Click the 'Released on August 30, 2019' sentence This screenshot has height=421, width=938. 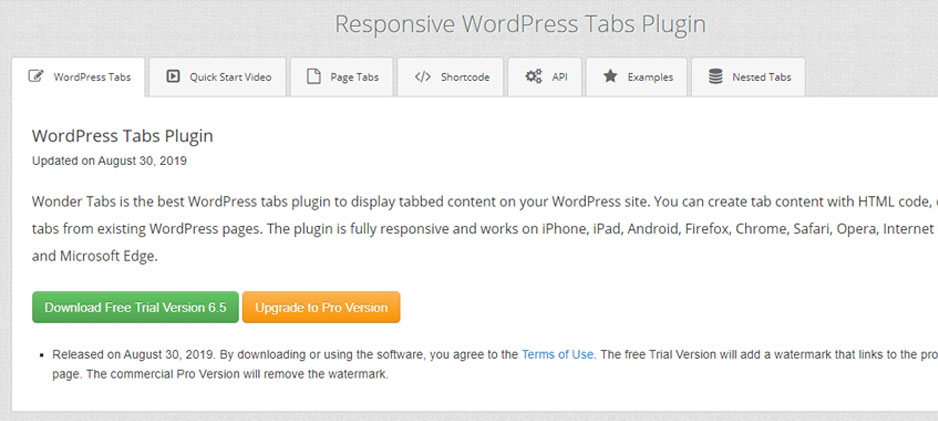click(x=133, y=355)
